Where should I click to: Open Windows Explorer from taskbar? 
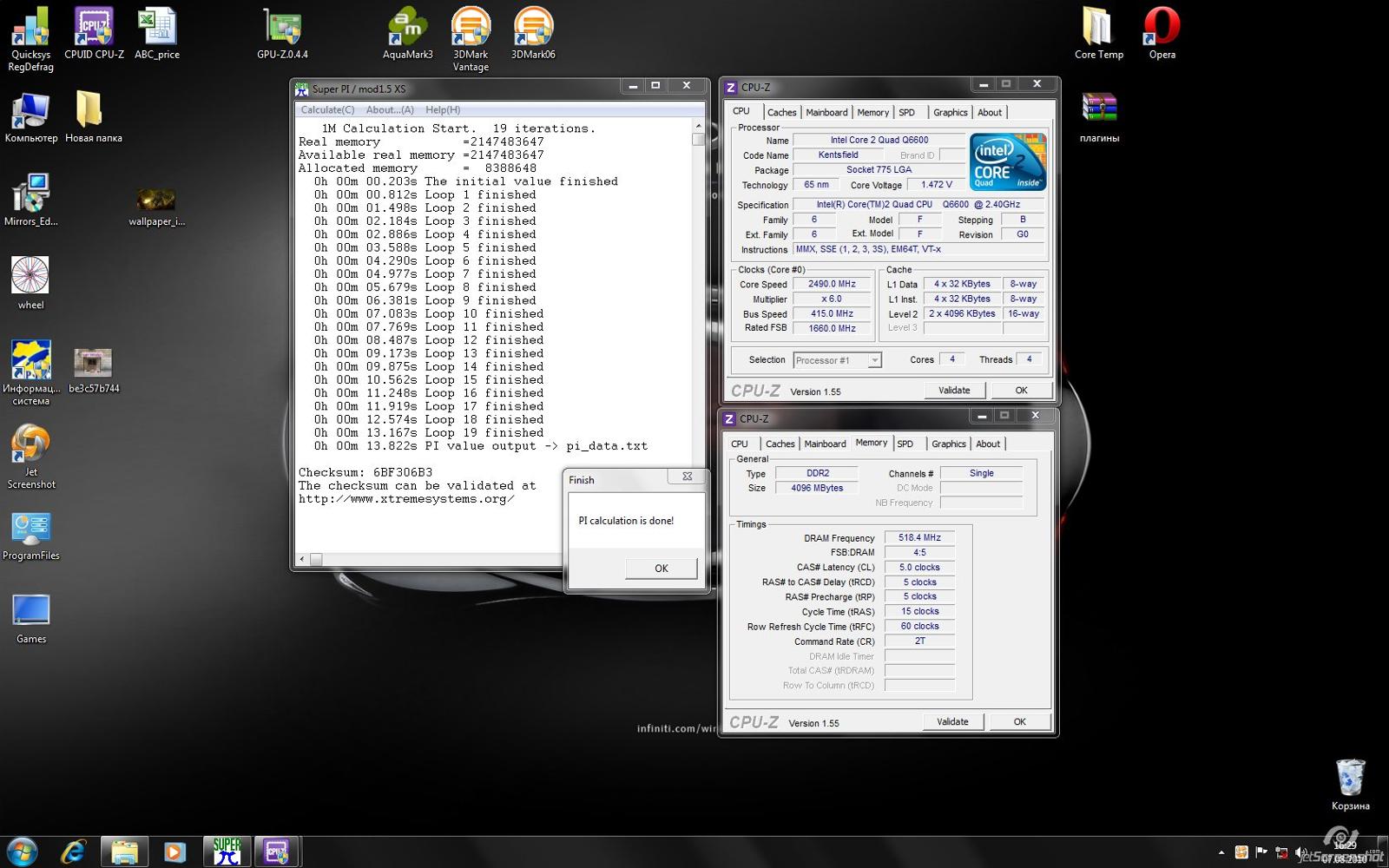(x=124, y=852)
